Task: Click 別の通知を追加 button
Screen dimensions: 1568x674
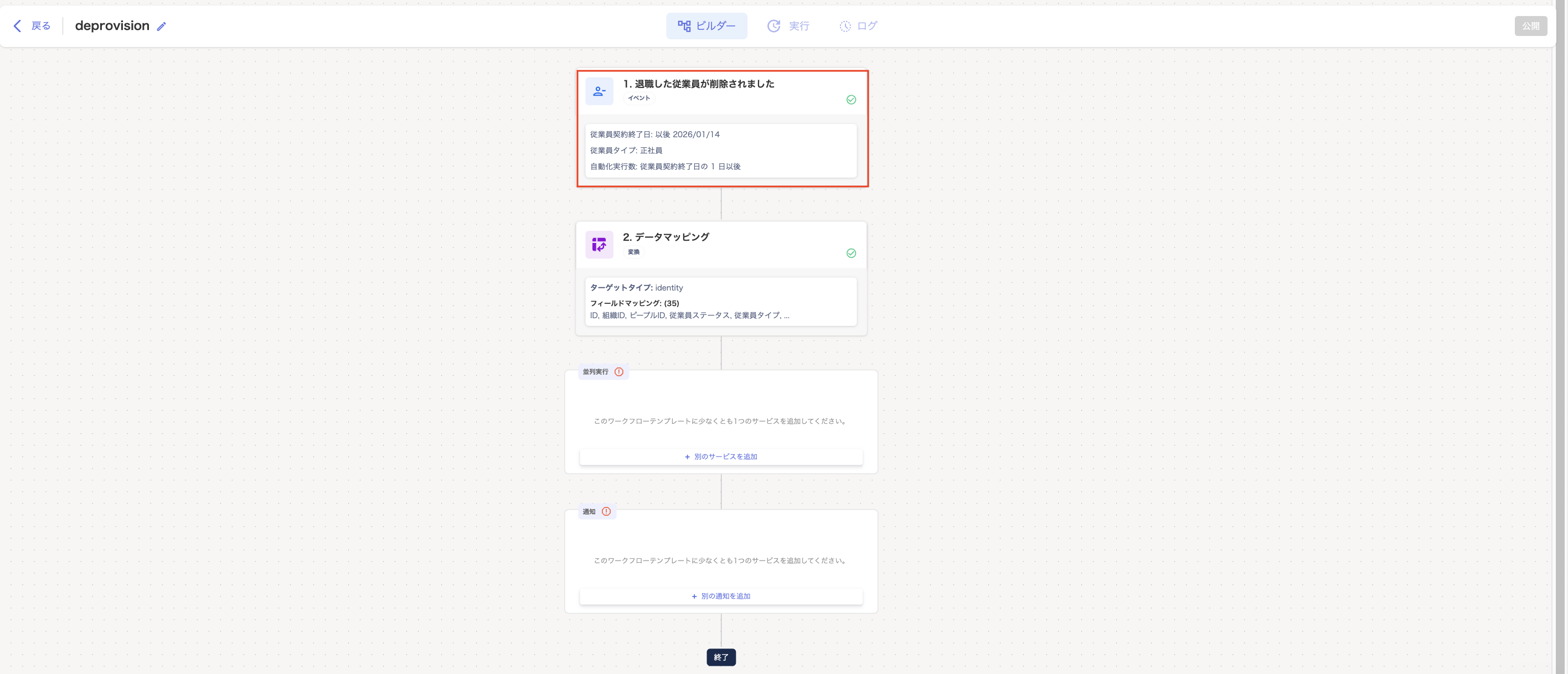Action: point(721,596)
